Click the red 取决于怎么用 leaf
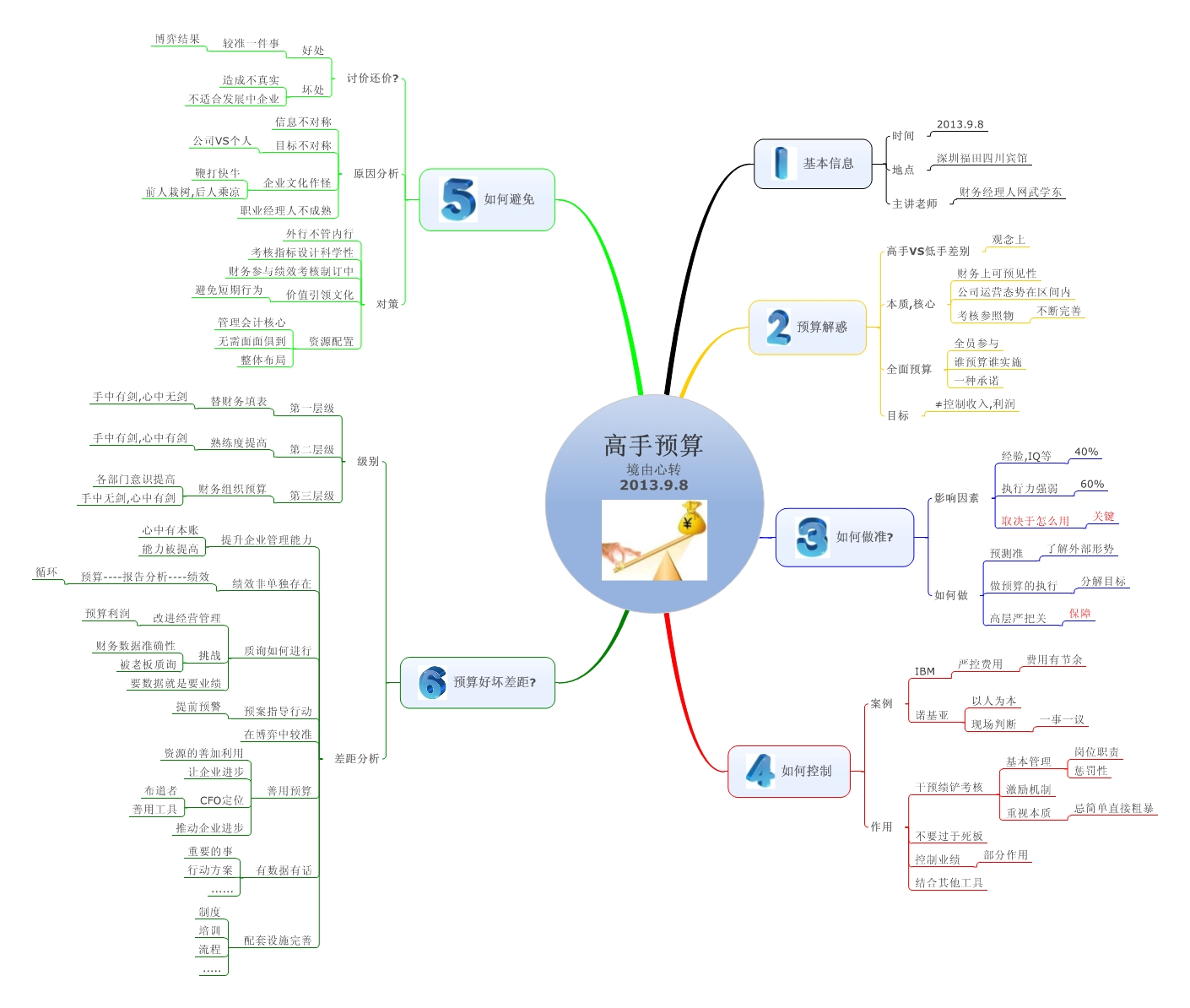This screenshot has width=1190, height=1008. [1035, 521]
